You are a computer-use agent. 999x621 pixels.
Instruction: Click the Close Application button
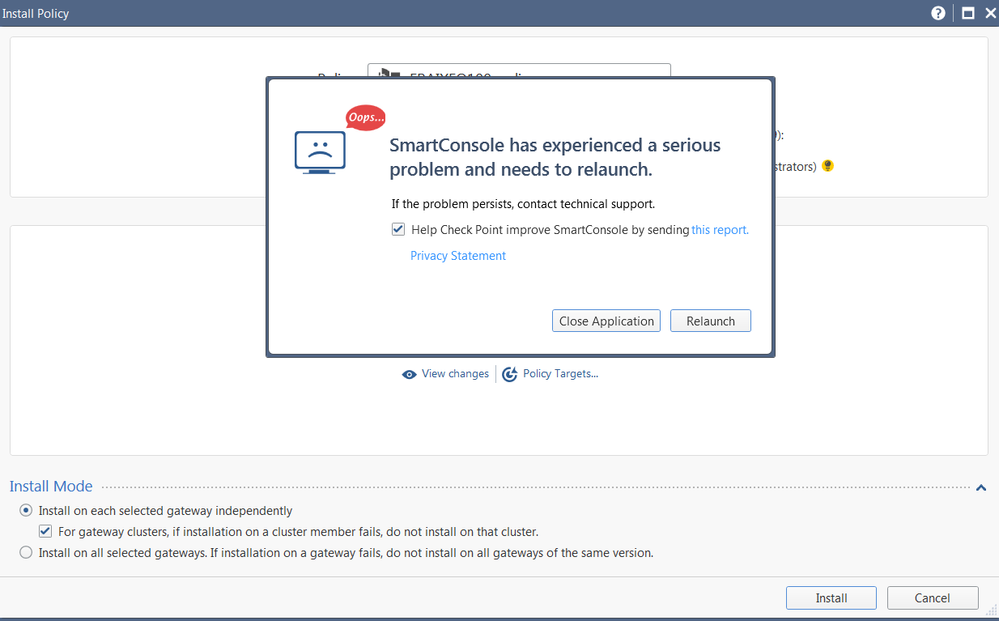pos(606,321)
